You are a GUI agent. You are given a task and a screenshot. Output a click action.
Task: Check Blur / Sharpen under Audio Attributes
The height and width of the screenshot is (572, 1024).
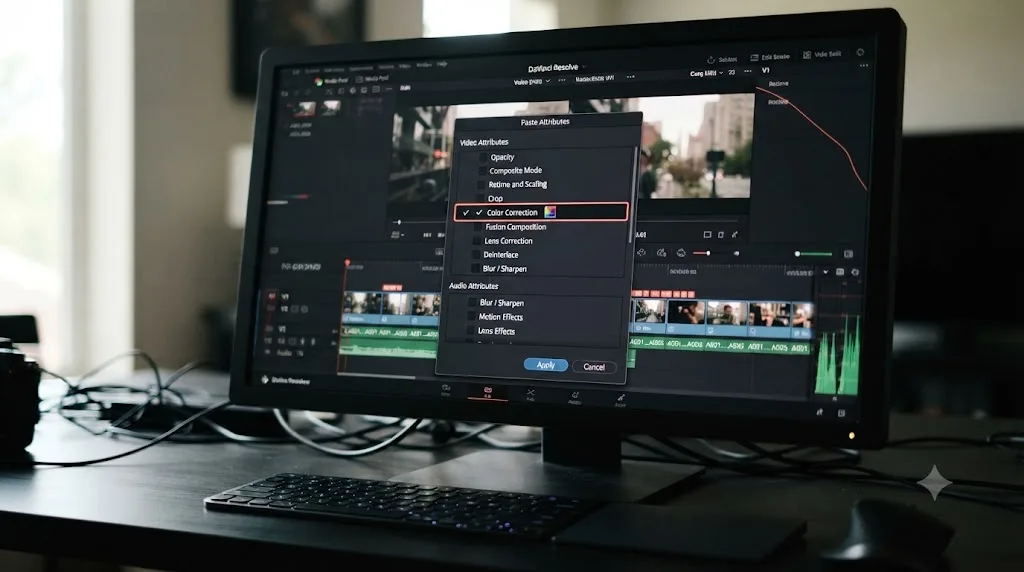tap(472, 303)
